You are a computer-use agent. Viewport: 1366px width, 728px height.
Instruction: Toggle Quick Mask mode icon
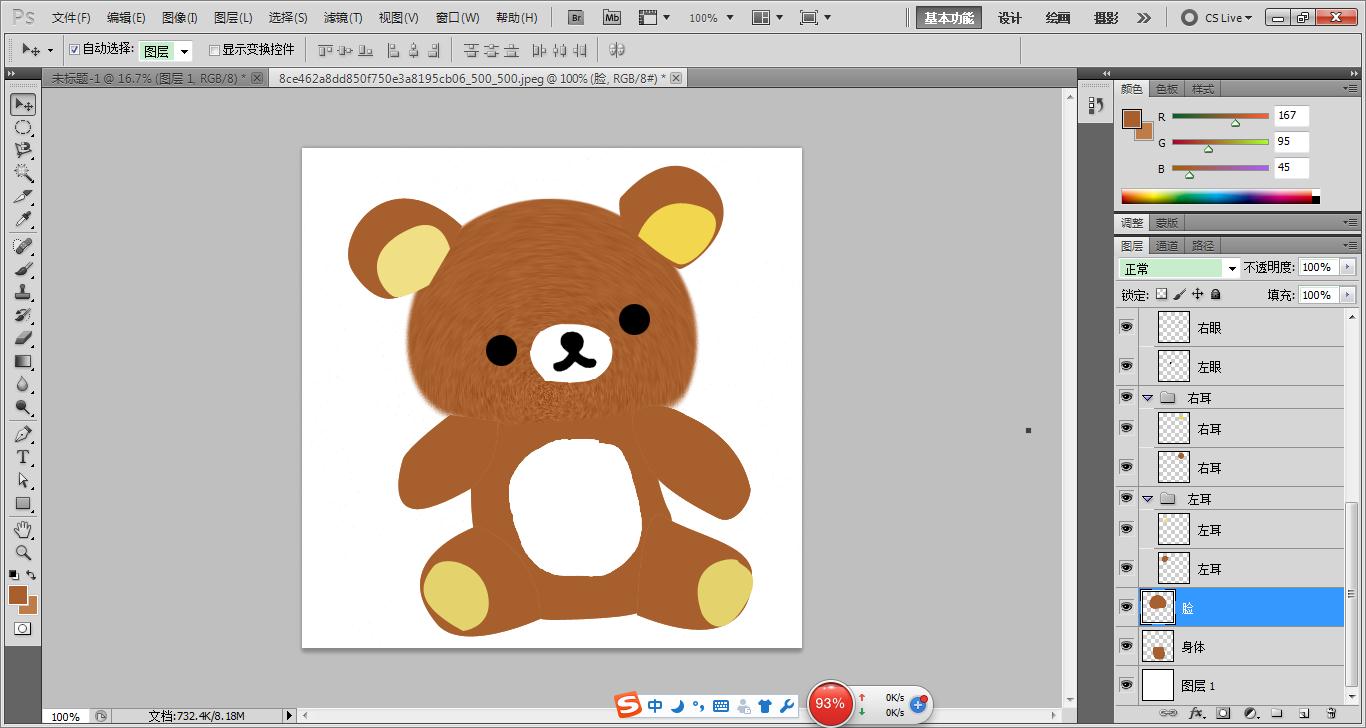[x=22, y=629]
